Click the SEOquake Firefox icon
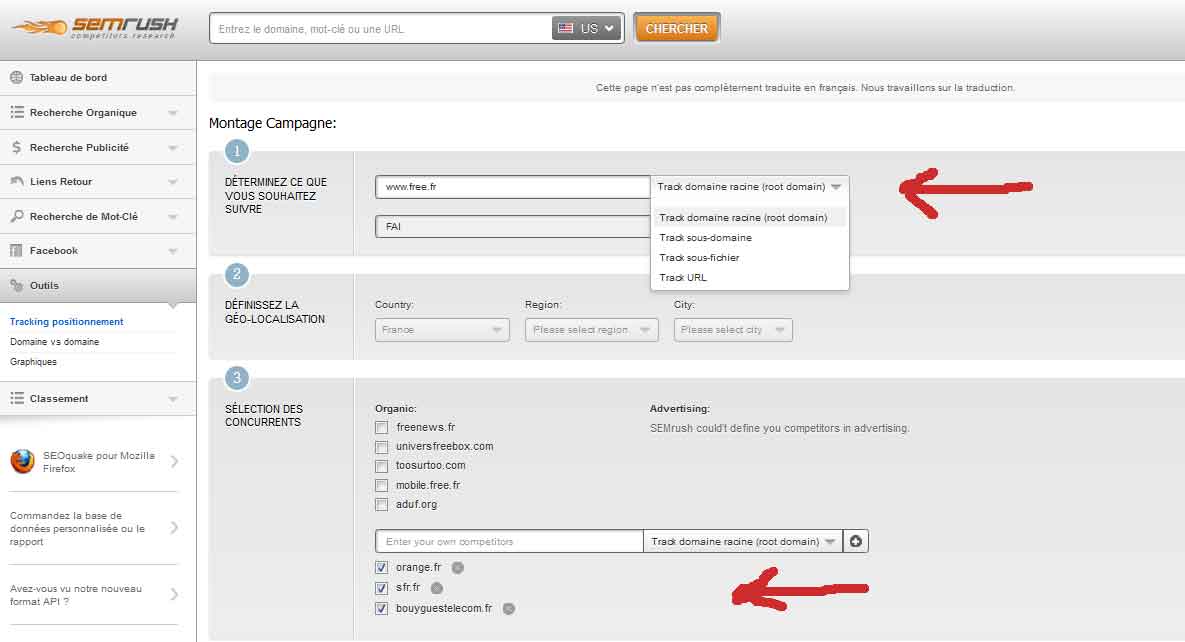The height and width of the screenshot is (642, 1185). coord(23,461)
